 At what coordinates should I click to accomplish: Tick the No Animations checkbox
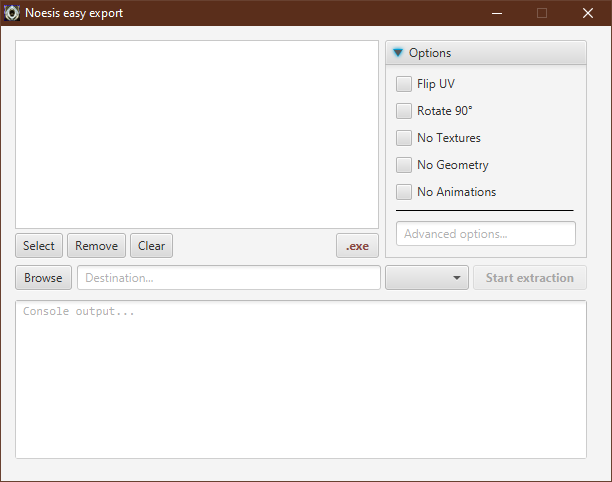(x=404, y=192)
